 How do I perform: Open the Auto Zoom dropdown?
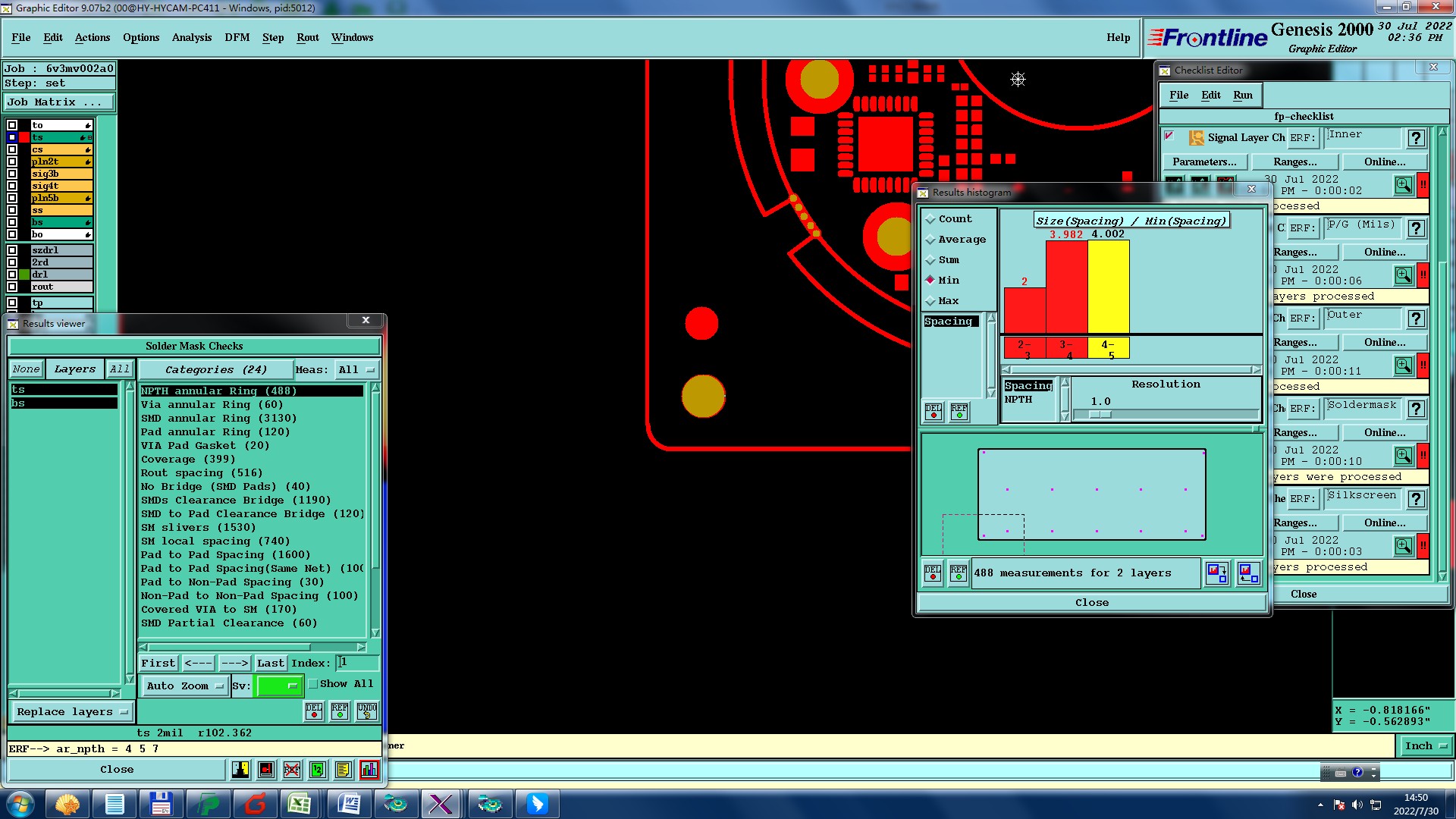[185, 686]
